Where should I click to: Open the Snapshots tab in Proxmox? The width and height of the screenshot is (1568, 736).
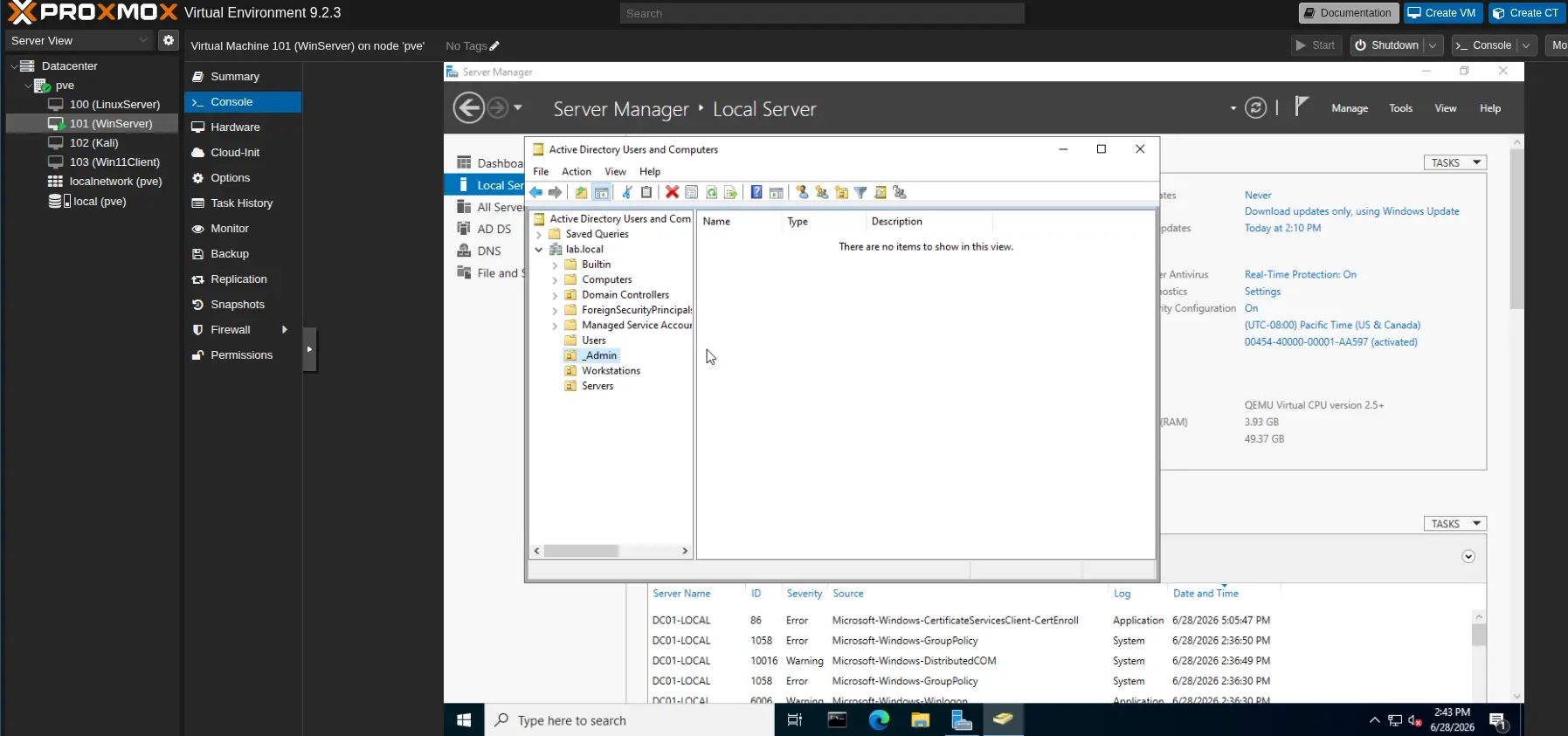[x=243, y=305]
